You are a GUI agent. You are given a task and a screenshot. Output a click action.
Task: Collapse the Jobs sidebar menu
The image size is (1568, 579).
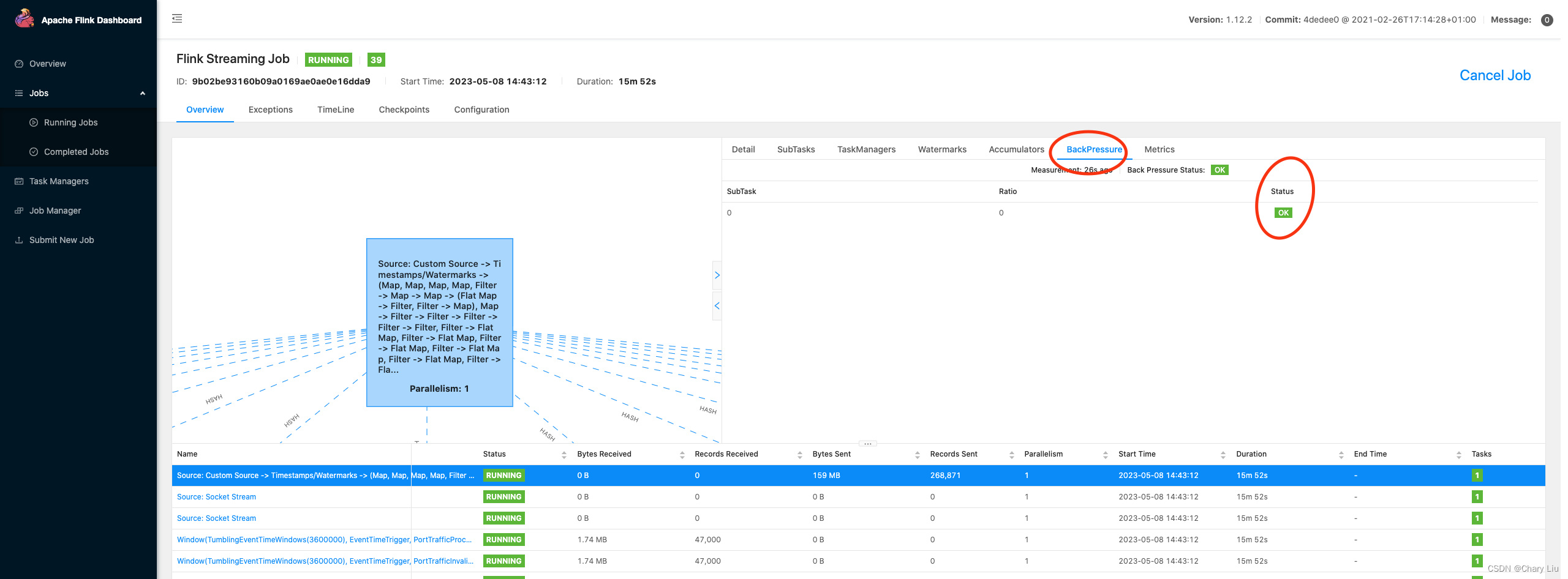point(78,93)
